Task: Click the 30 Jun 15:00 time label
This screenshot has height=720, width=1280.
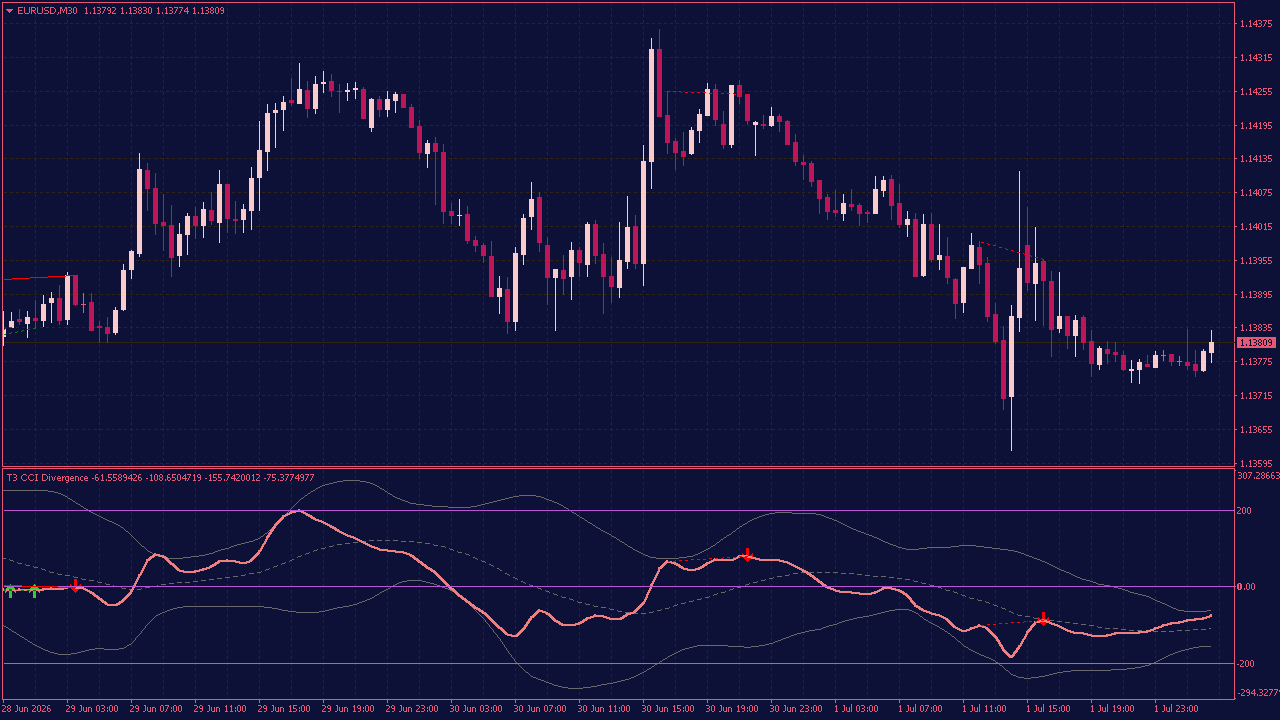Action: point(668,708)
